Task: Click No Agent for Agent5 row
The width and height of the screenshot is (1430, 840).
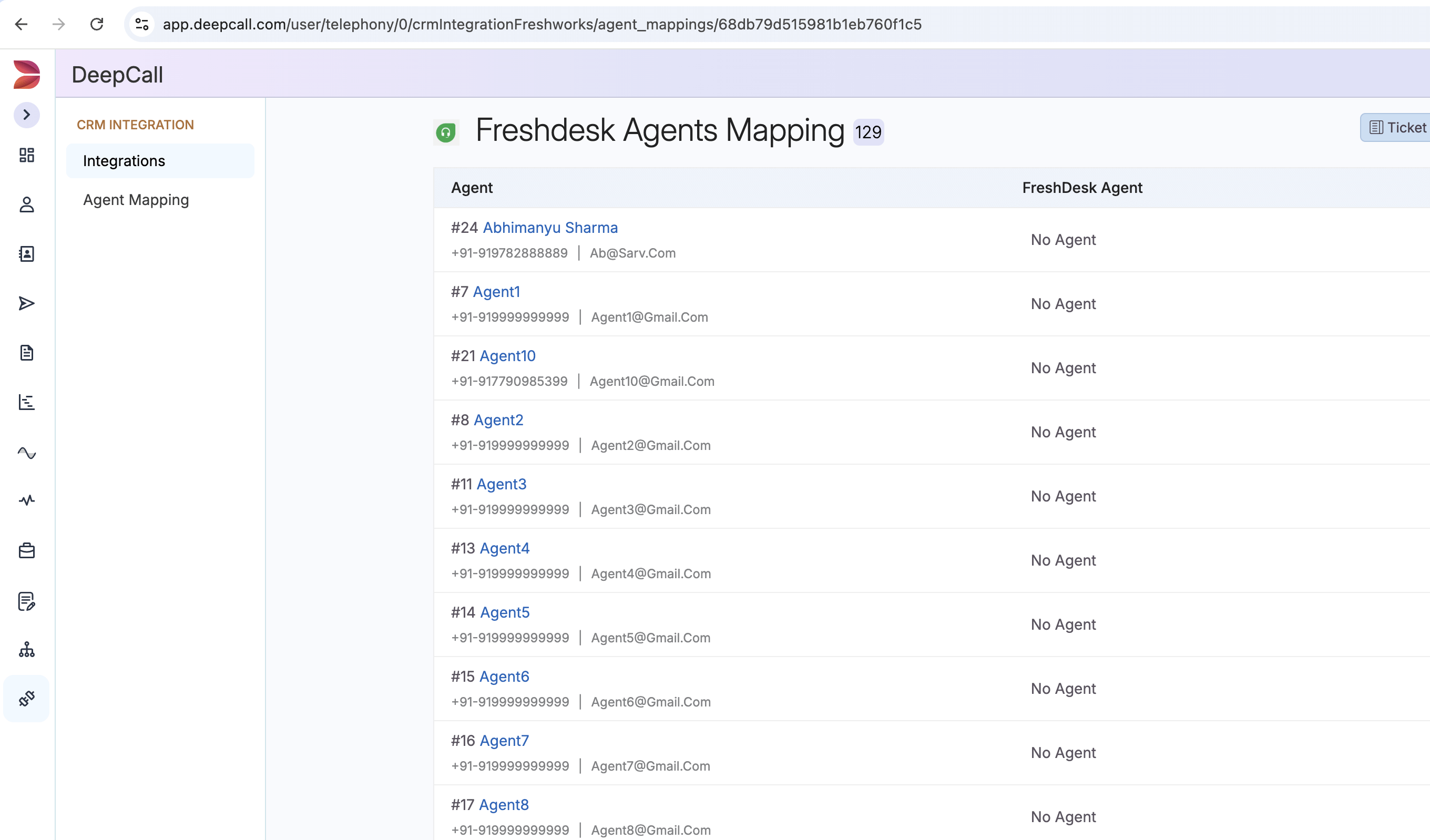Action: tap(1063, 624)
